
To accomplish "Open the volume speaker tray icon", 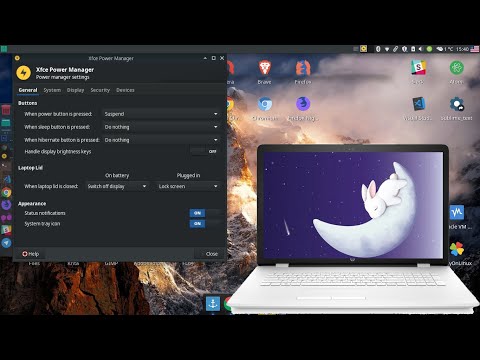I will pyautogui.click(x=421, y=49).
